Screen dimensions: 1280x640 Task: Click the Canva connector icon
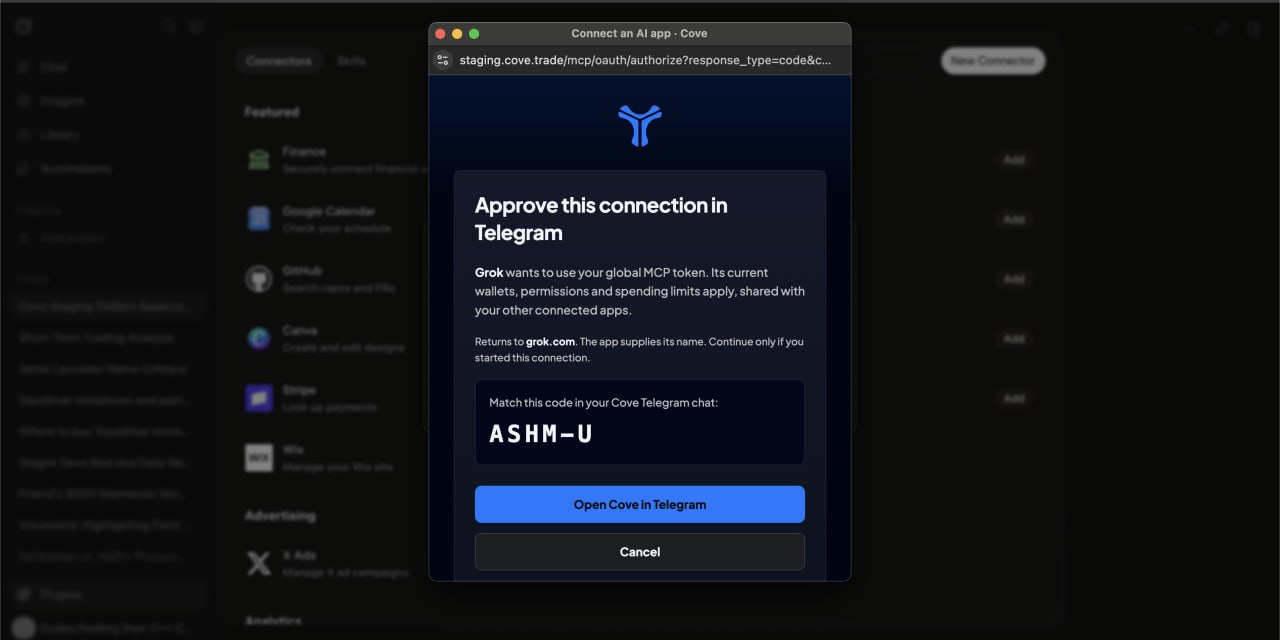pyautogui.click(x=259, y=339)
